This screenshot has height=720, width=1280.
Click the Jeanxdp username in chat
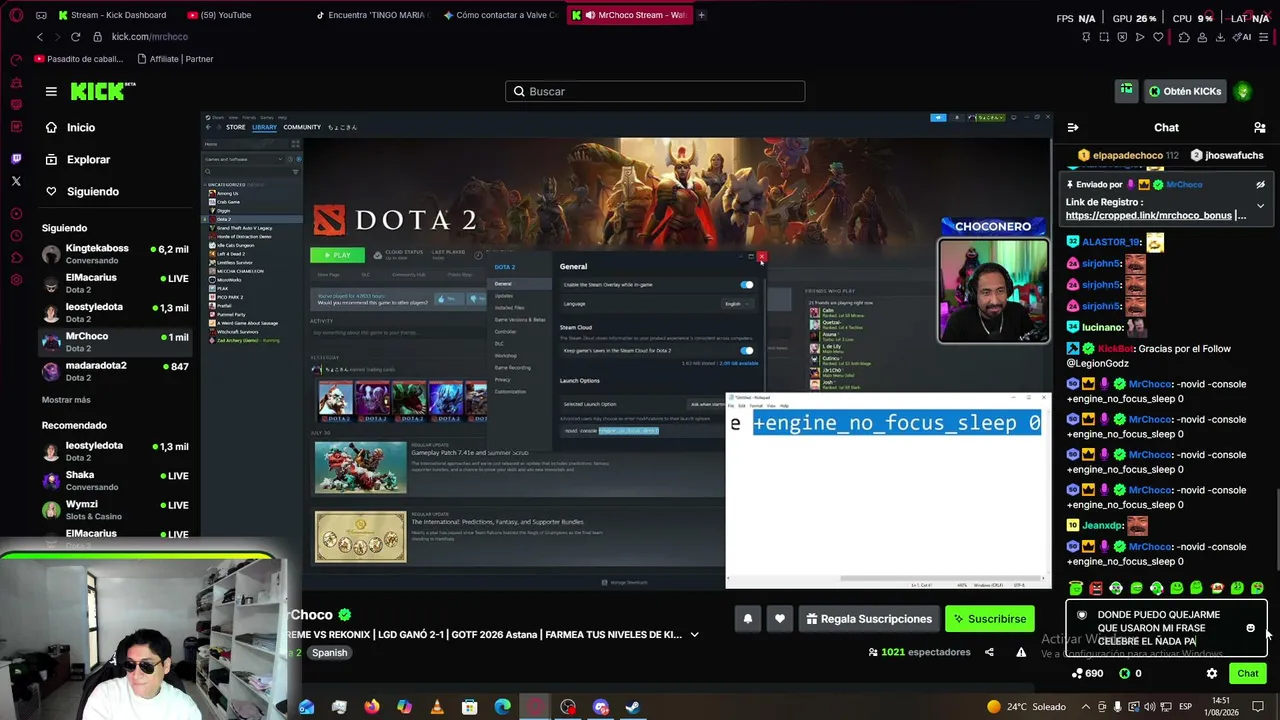pos(1103,526)
